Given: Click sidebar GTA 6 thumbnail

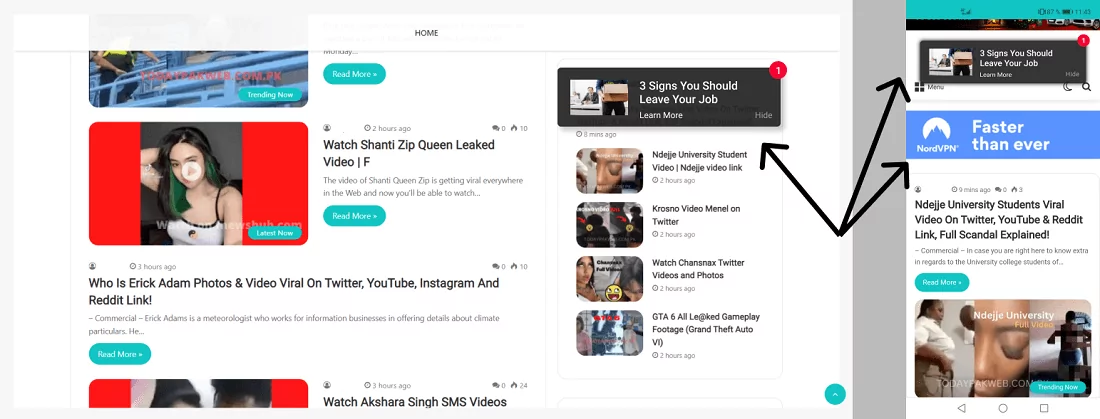Looking at the screenshot, I should (x=610, y=333).
